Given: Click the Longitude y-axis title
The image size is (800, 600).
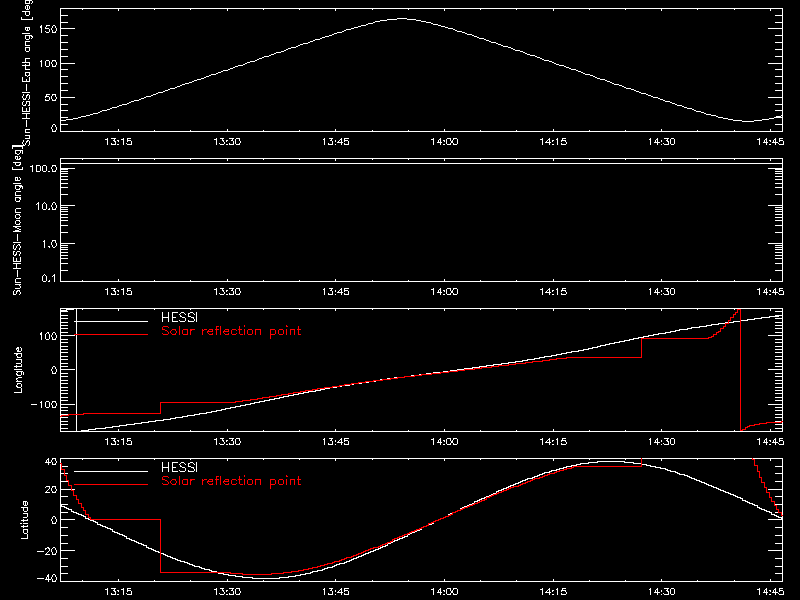Looking at the screenshot, I should coord(18,370).
